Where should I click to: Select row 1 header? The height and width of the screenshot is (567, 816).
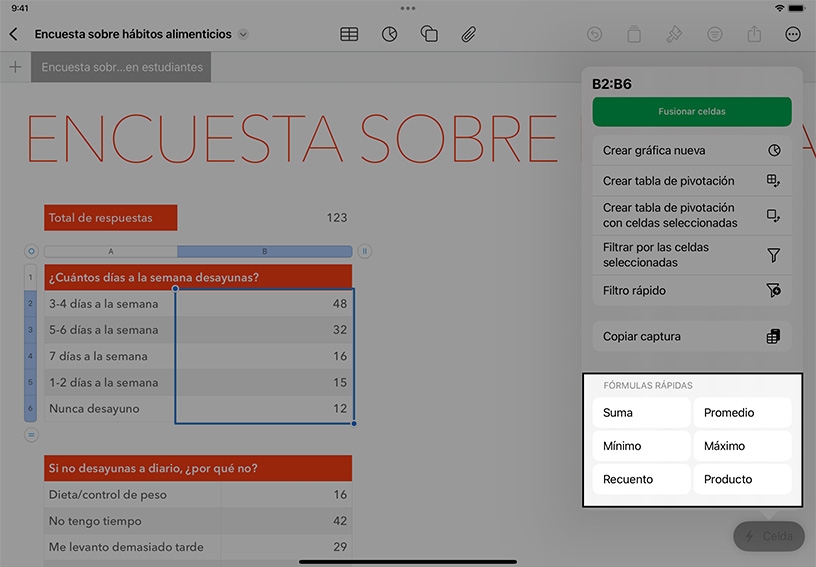(x=30, y=277)
